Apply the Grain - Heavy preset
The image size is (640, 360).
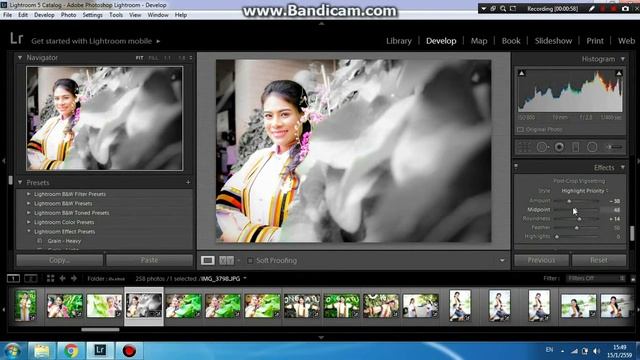(64, 241)
